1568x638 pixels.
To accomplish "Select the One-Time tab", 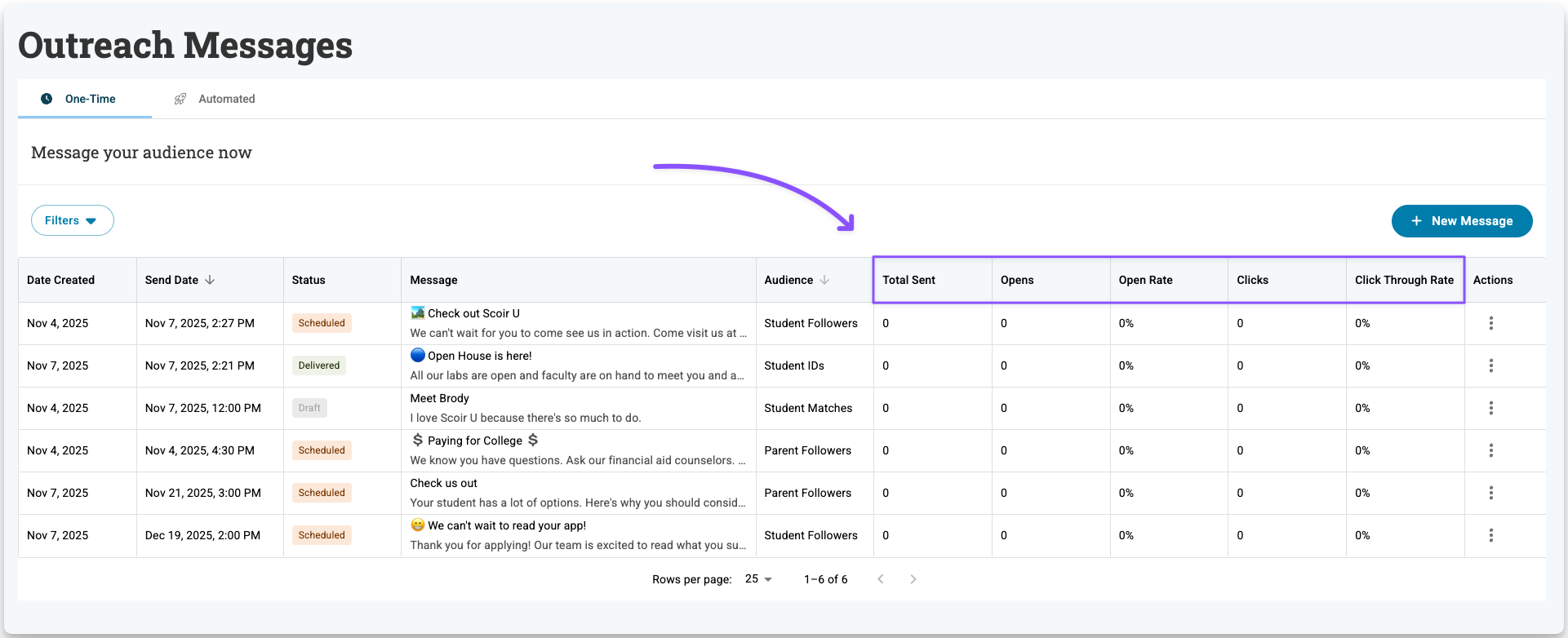I will [79, 99].
